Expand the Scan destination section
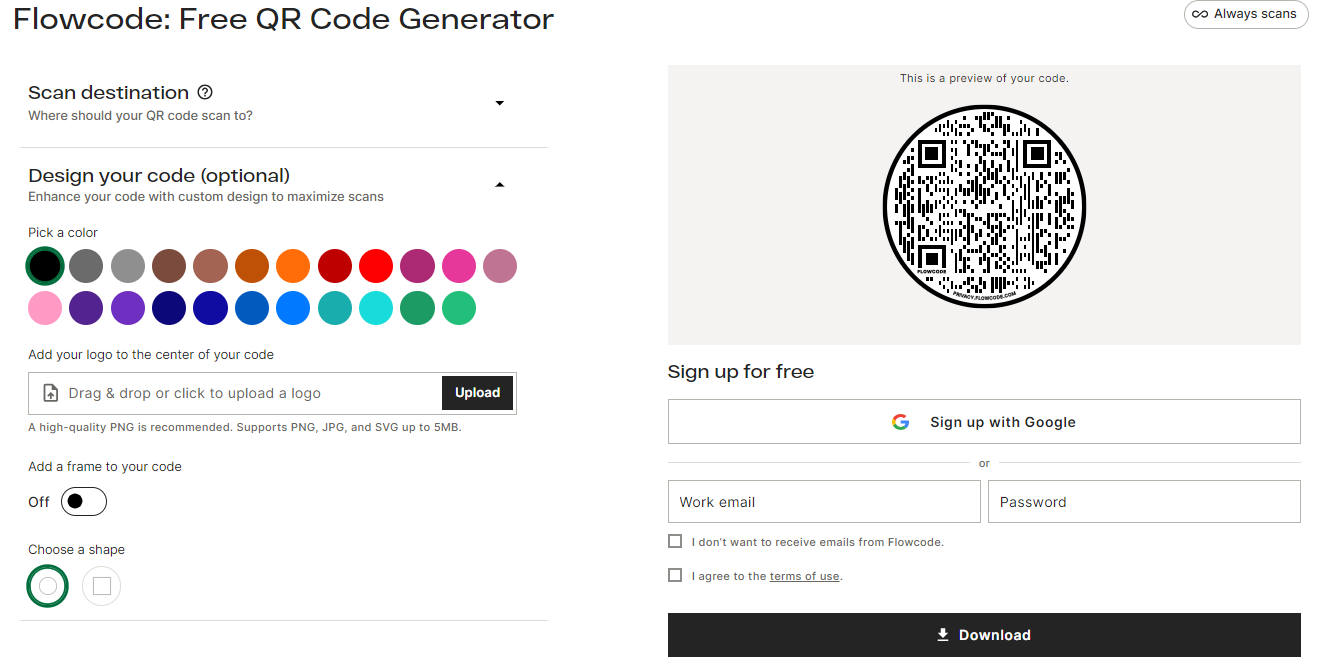The height and width of the screenshot is (671, 1322). (x=499, y=103)
